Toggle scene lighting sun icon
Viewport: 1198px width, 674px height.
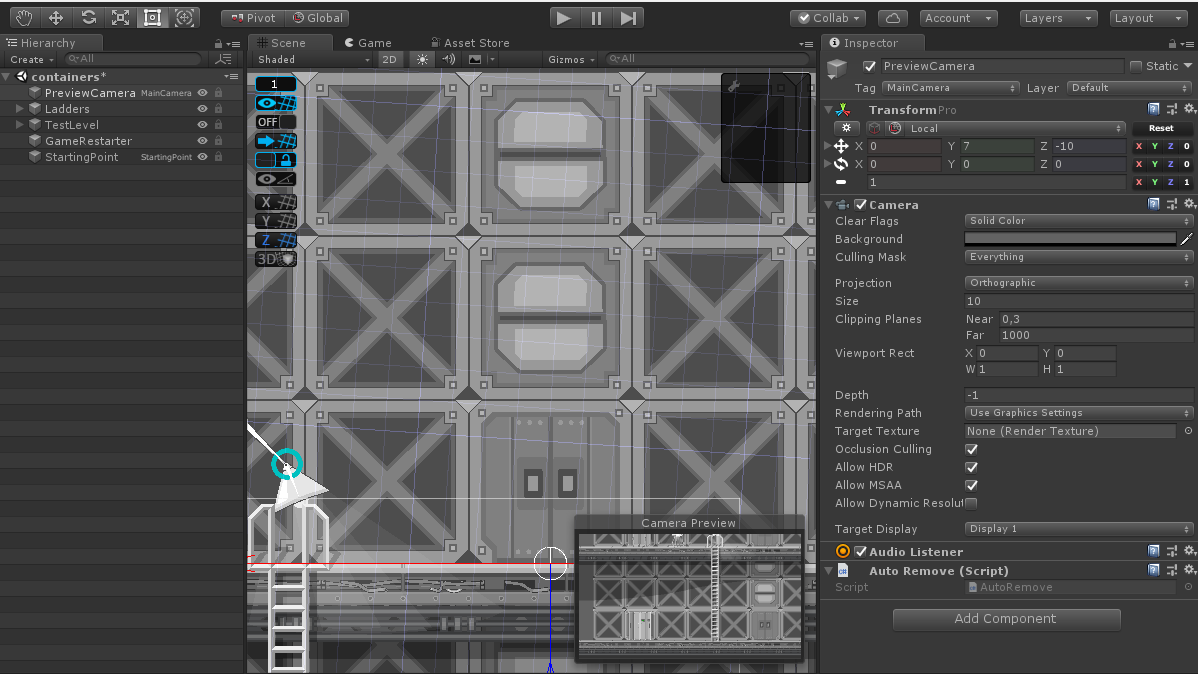click(x=423, y=60)
